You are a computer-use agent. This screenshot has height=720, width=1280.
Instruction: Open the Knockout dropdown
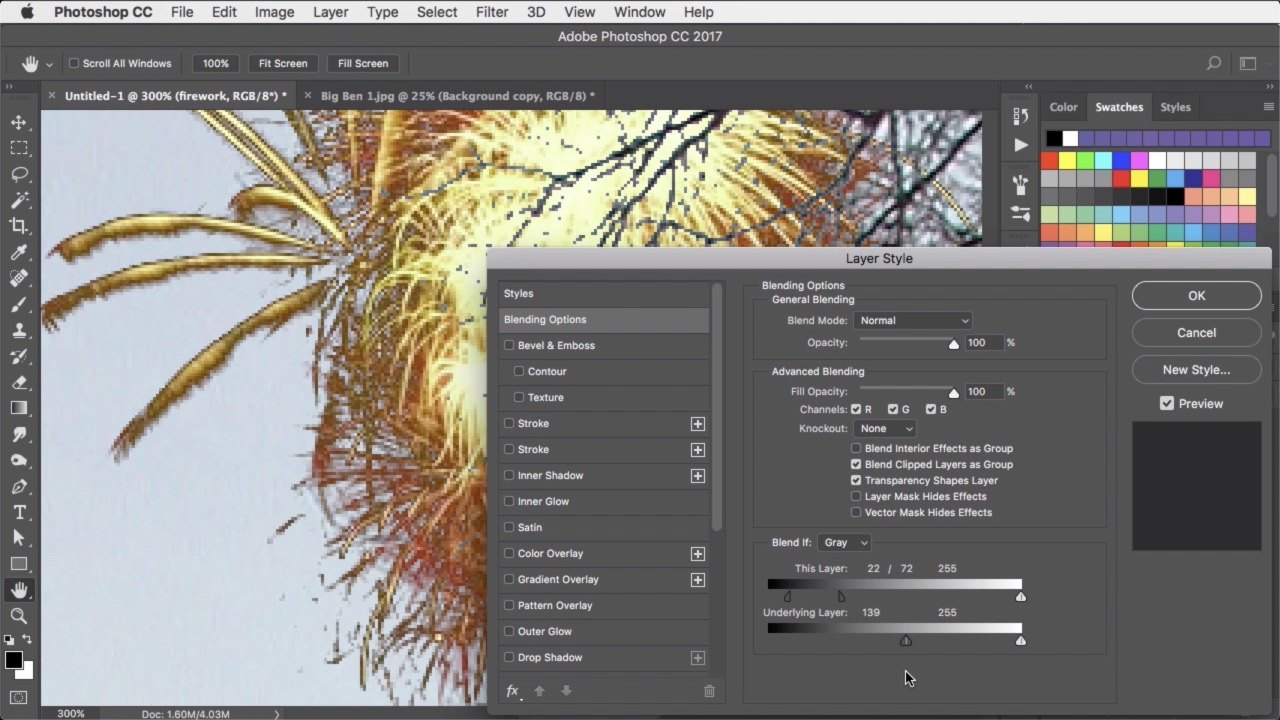(x=885, y=428)
